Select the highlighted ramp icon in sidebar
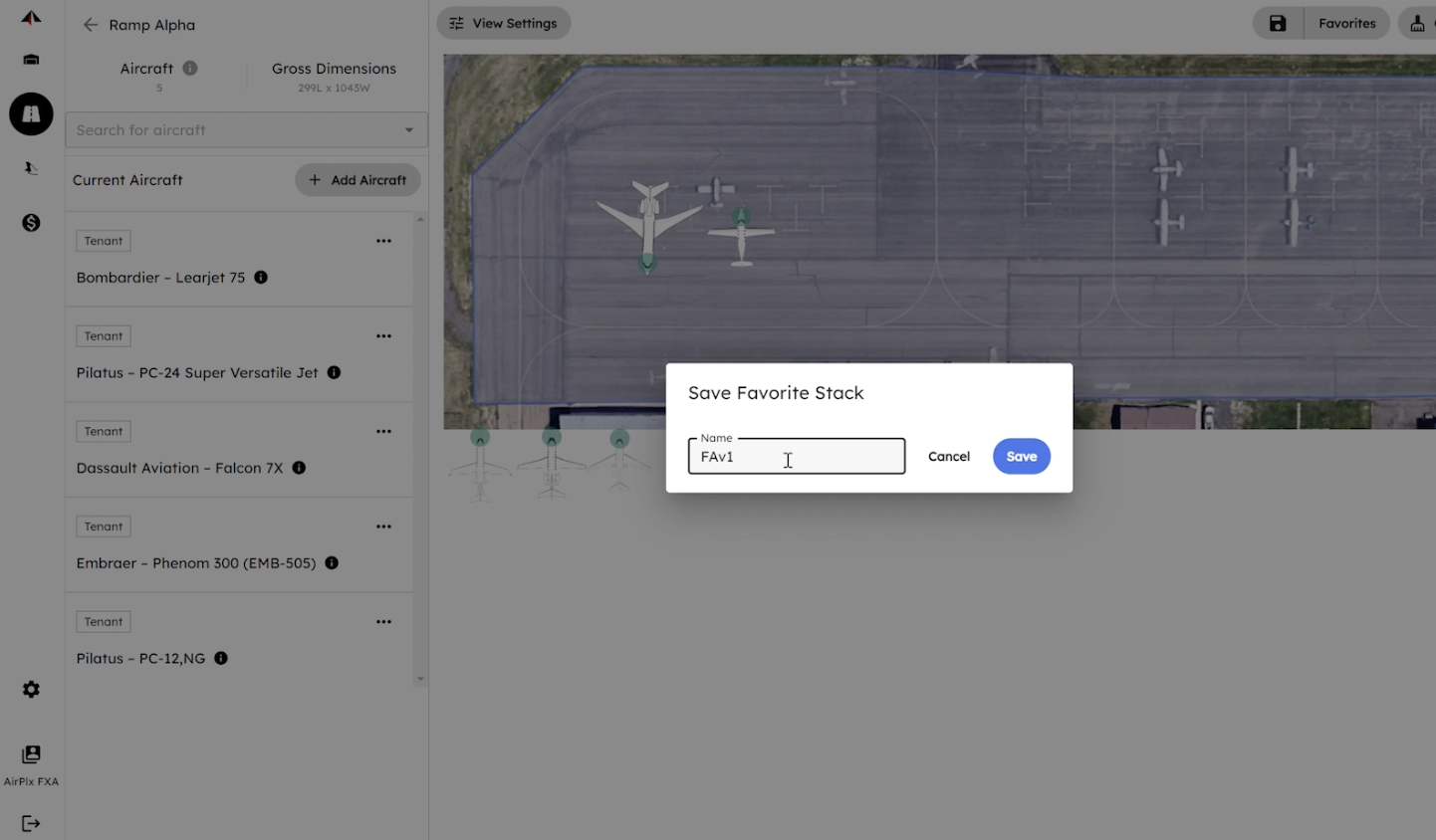This screenshot has width=1436, height=840. 31,114
